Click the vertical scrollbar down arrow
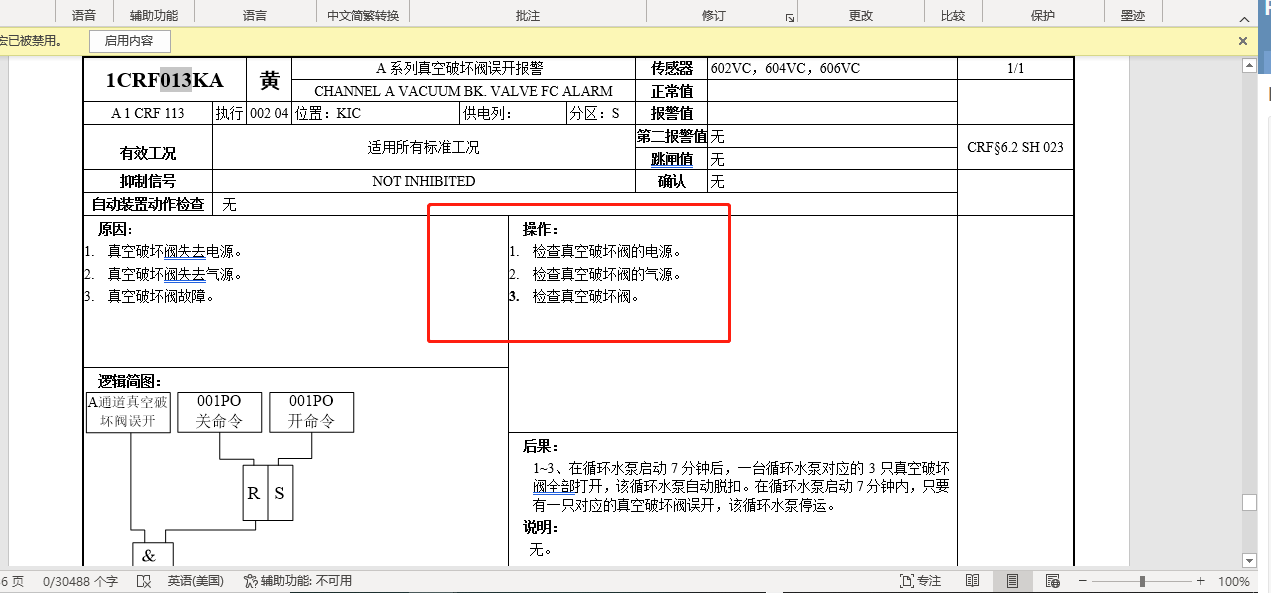The image size is (1271, 593). point(1248,560)
